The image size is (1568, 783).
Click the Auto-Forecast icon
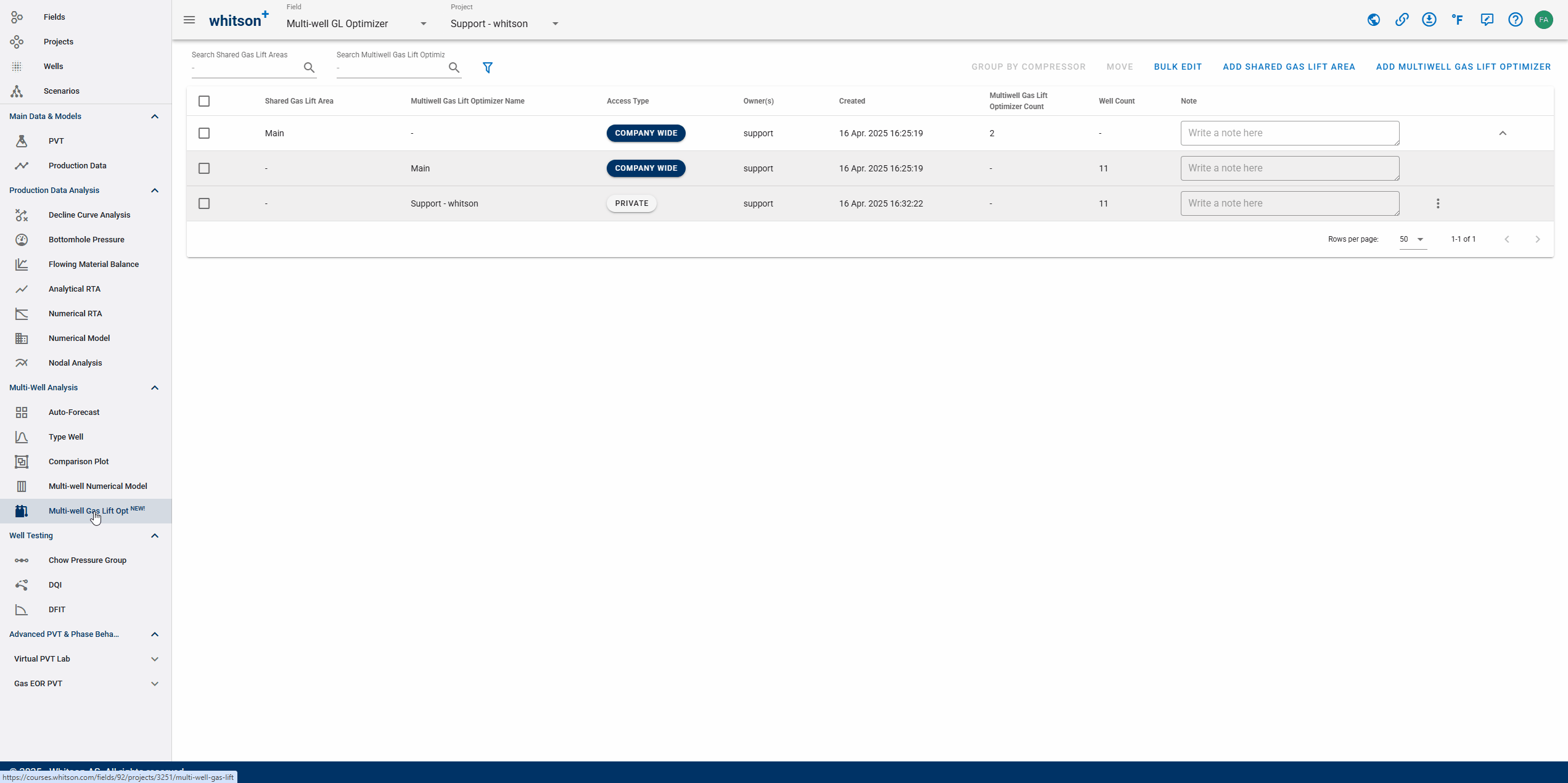(22, 412)
